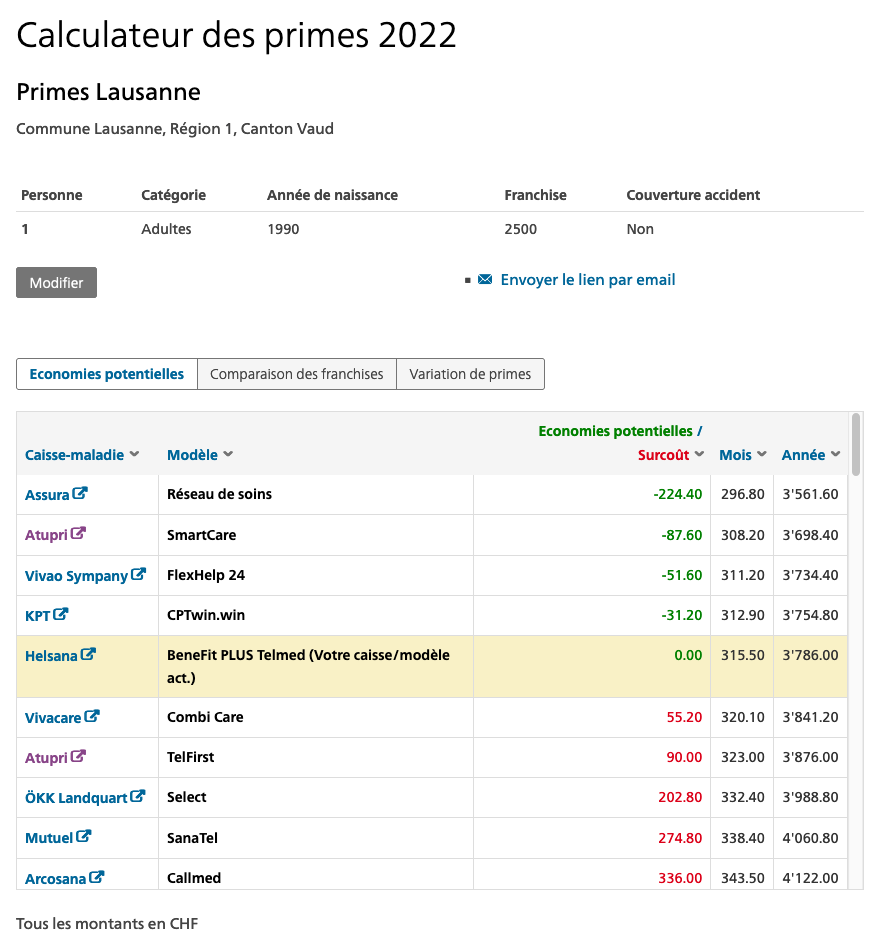Open the Vivao Sympany insurer link

click(x=76, y=576)
